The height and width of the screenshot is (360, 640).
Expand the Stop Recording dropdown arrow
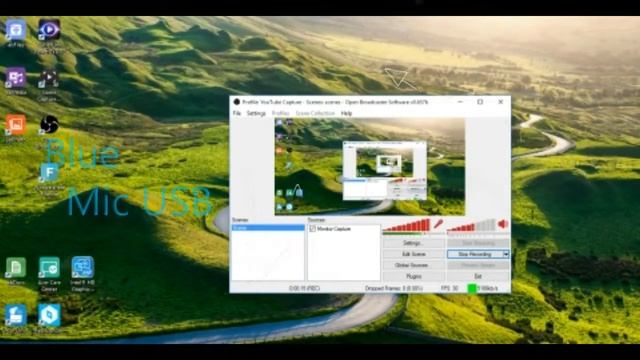pos(506,254)
